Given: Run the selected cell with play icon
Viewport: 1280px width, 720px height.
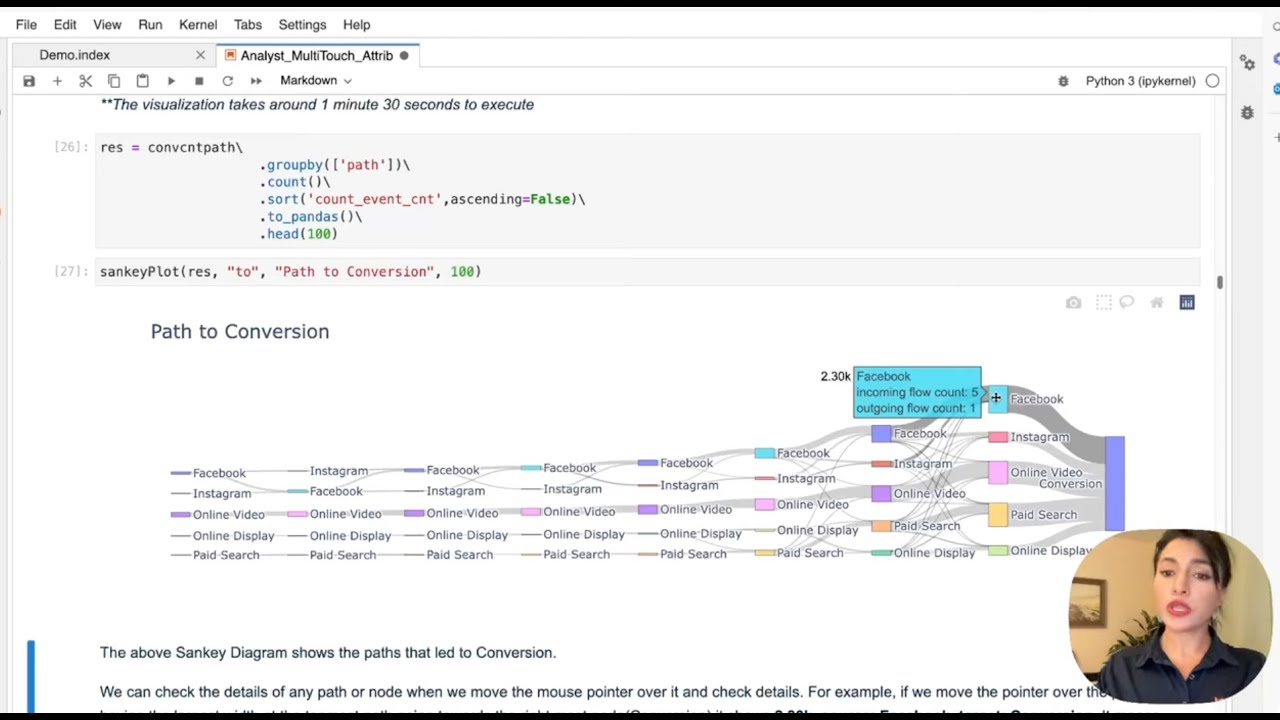Looking at the screenshot, I should point(171,81).
